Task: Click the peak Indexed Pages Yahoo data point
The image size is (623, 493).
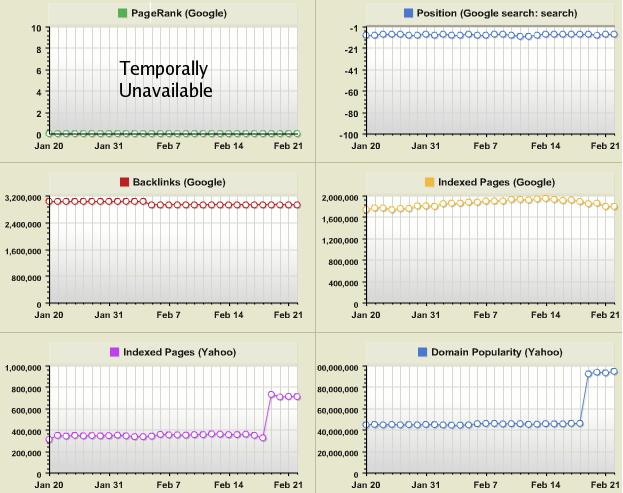Action: pos(271,394)
